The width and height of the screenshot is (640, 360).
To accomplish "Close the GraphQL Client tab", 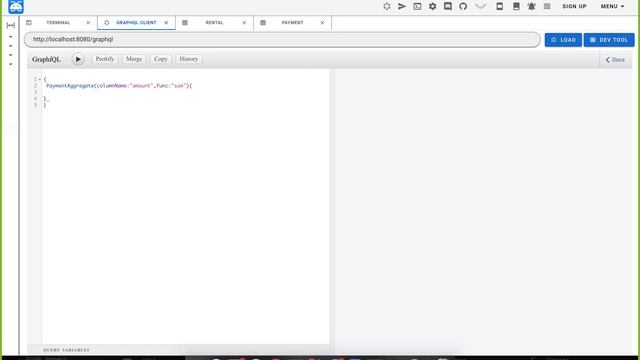I will point(166,22).
